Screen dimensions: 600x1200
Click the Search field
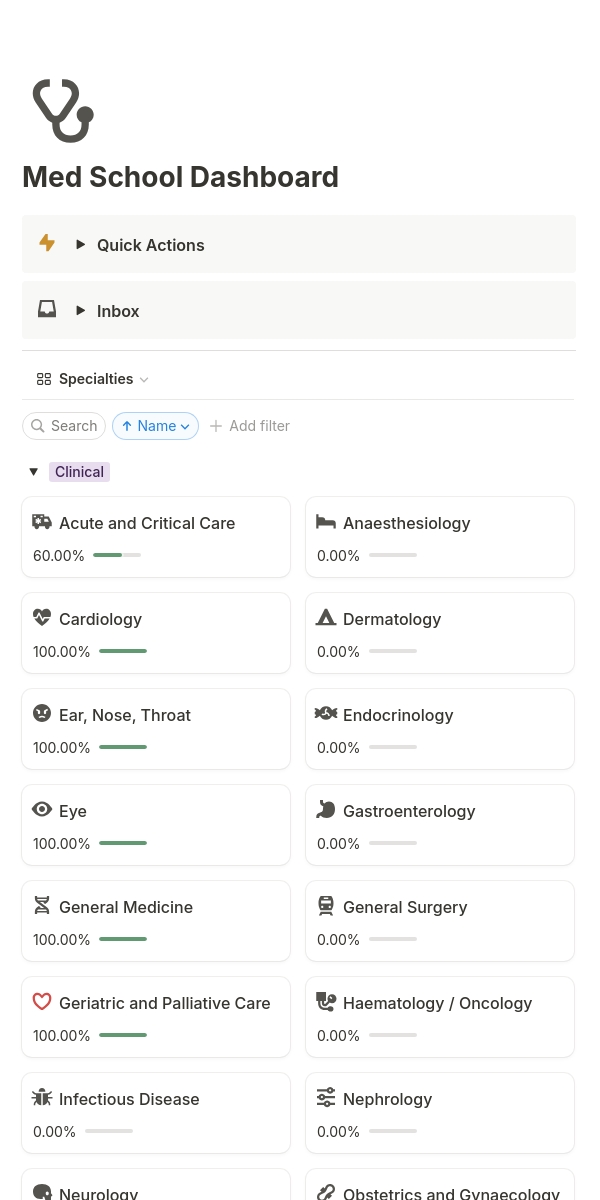click(65, 426)
